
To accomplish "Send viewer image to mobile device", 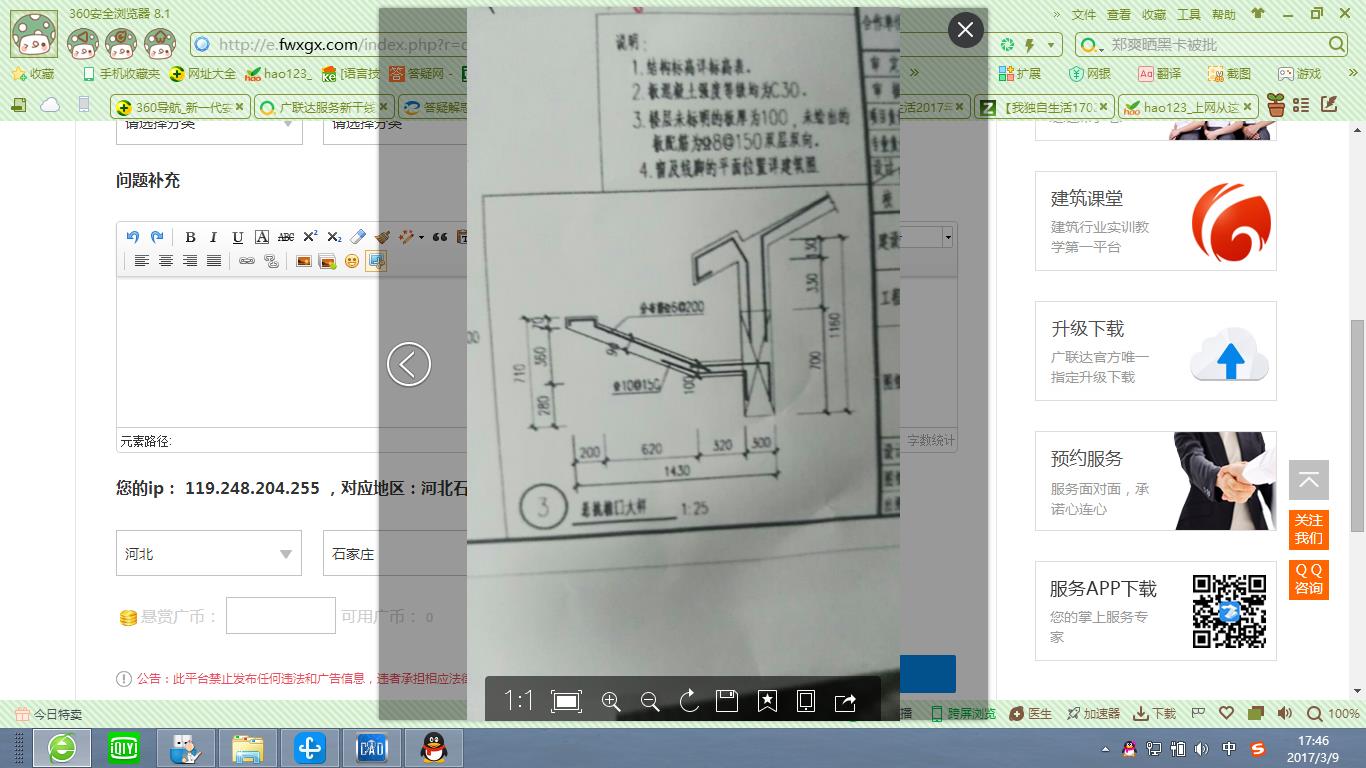I will [806, 701].
